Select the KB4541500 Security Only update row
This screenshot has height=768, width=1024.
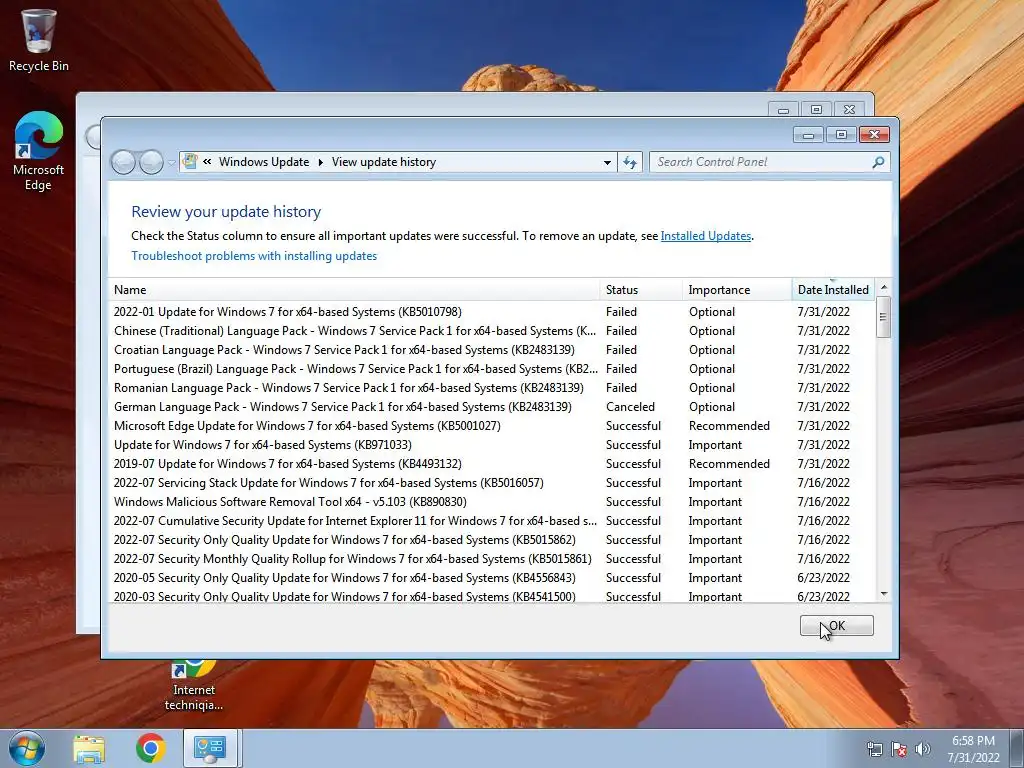click(x=491, y=595)
